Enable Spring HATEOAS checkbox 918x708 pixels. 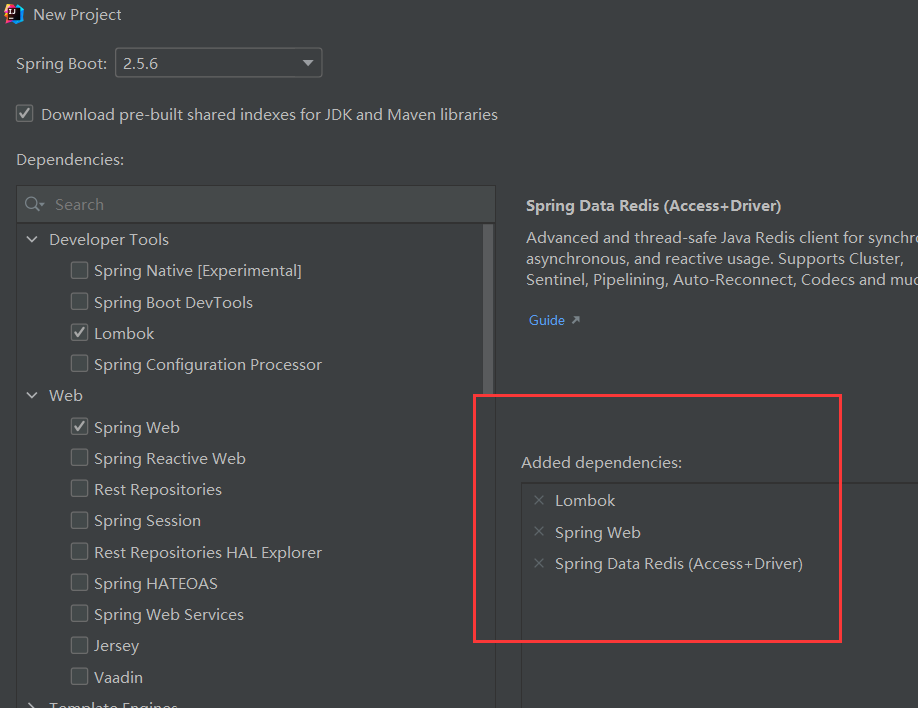pyautogui.click(x=80, y=583)
